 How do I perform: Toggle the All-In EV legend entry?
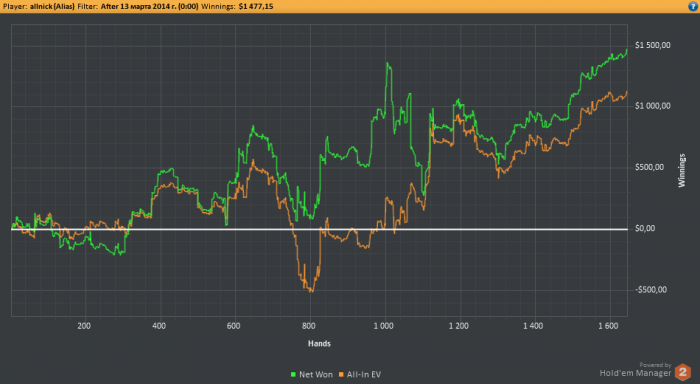(360, 375)
